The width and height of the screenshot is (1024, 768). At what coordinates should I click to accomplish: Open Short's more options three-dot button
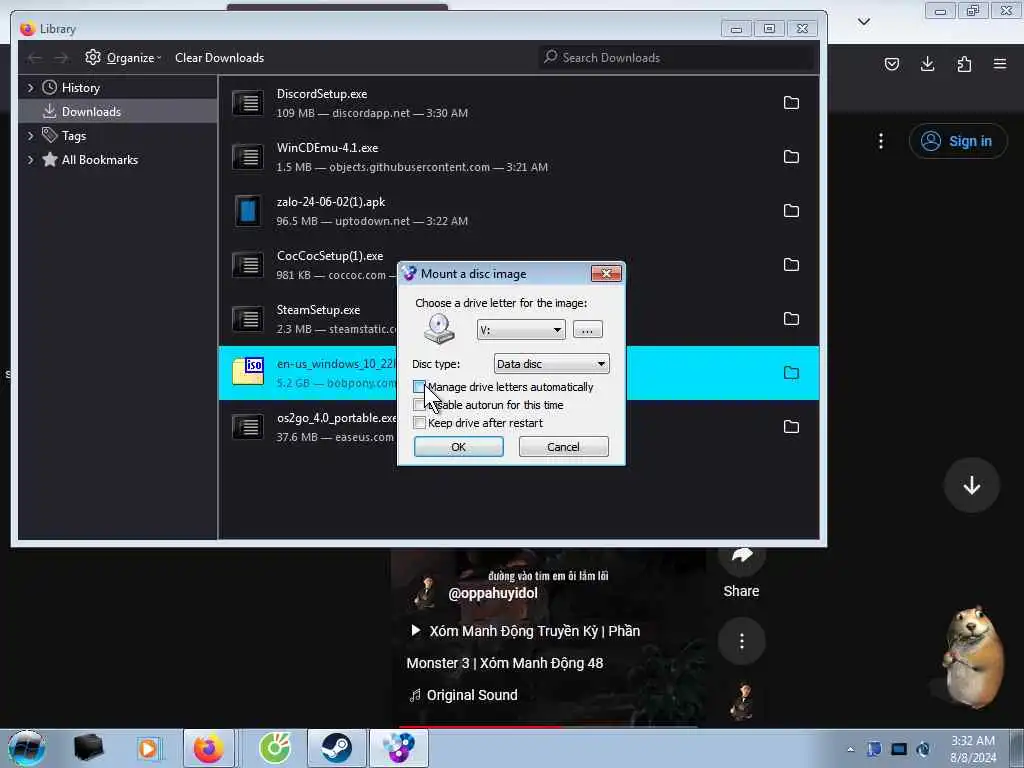pos(742,641)
